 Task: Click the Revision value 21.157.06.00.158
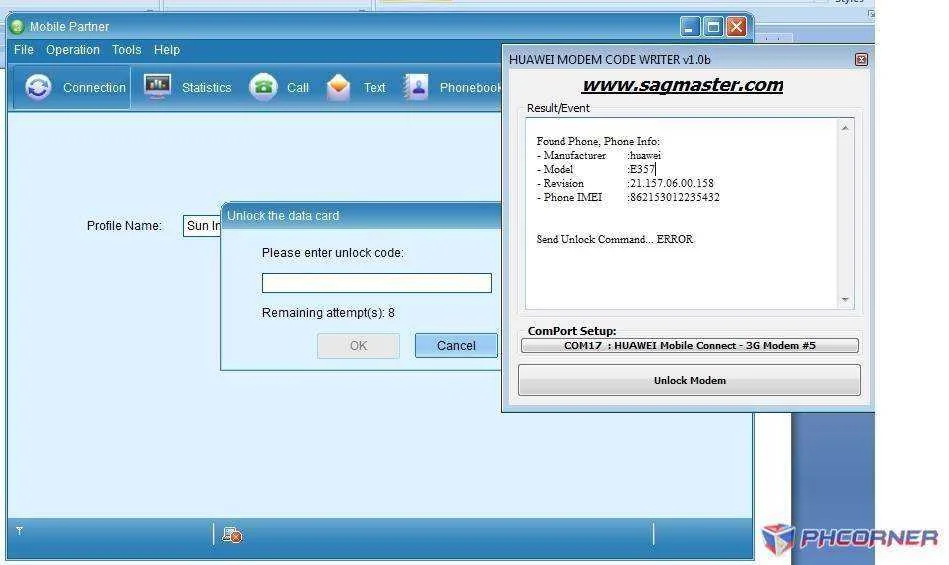(671, 183)
